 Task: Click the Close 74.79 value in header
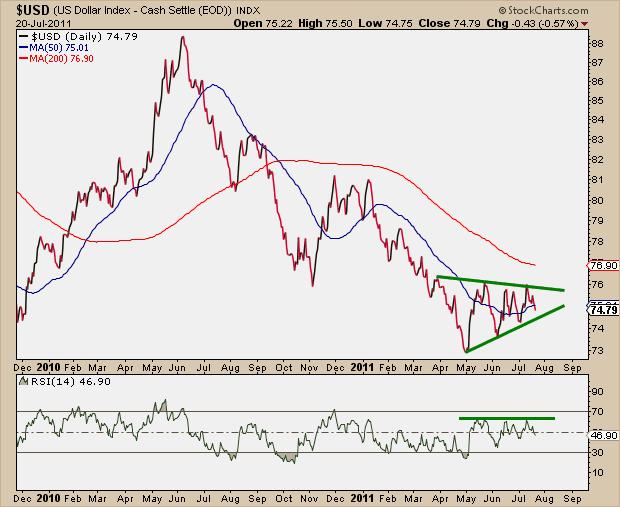(449, 23)
